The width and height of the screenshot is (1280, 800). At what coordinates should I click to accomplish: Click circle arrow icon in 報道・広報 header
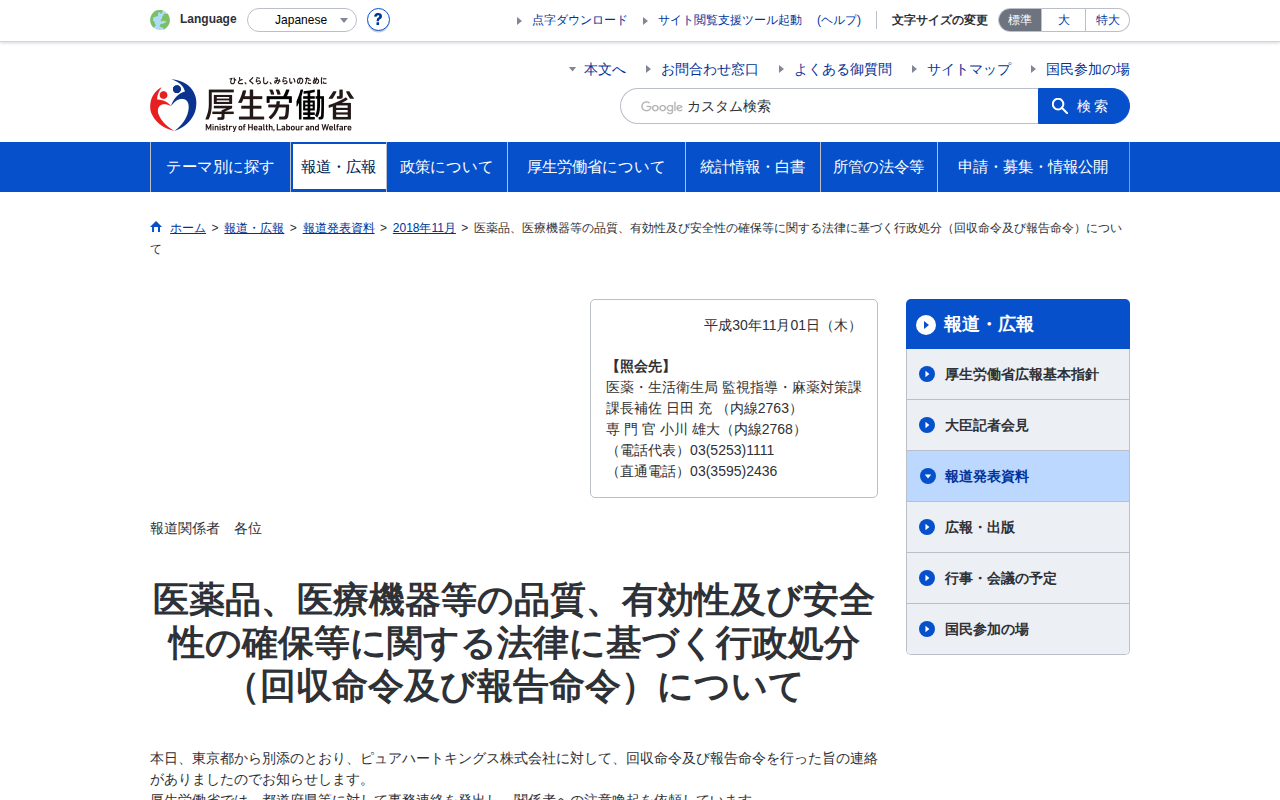[x=926, y=324]
